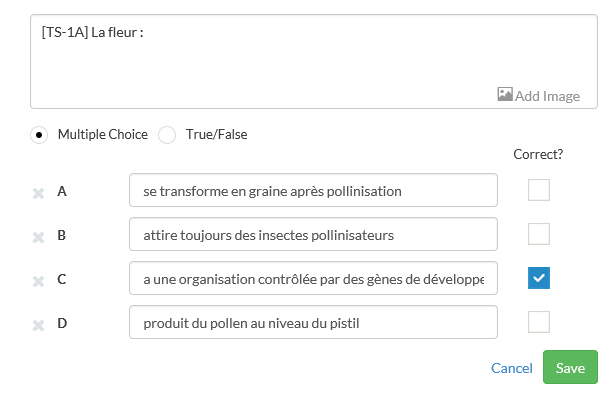Click the Add Image text link
611x396 pixels.
[x=547, y=96]
